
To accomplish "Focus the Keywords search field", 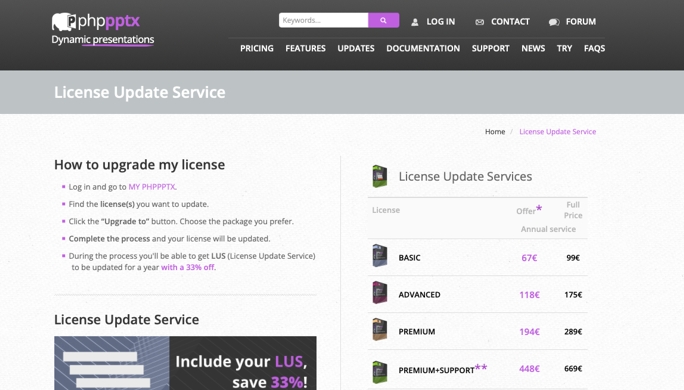I will (x=324, y=20).
